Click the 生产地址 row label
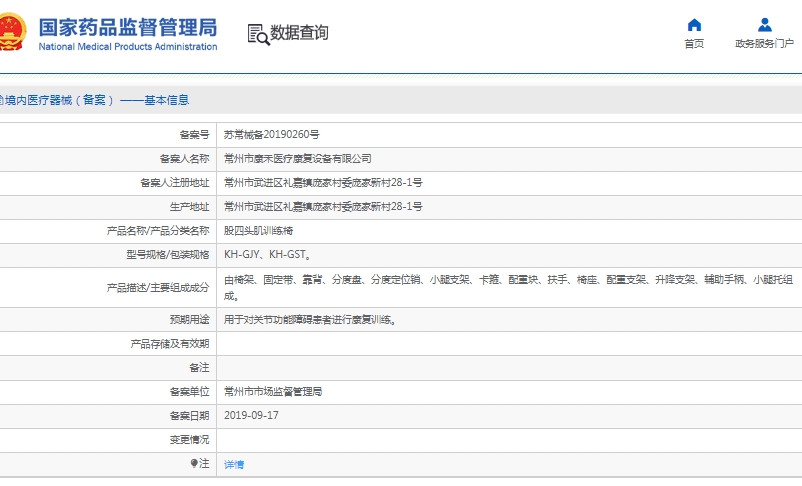Viewport: 802px width, 486px height. 190,207
